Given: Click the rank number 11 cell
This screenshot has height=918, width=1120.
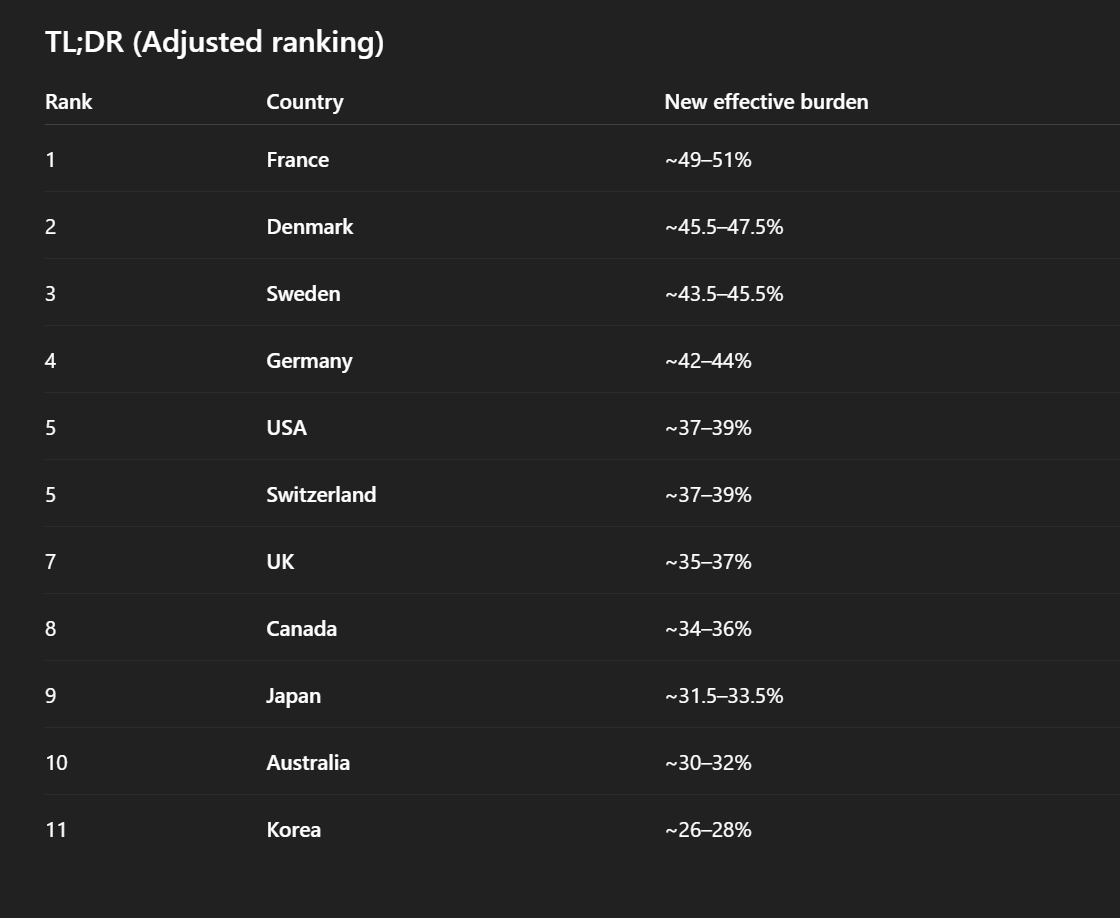Looking at the screenshot, I should pos(56,830).
